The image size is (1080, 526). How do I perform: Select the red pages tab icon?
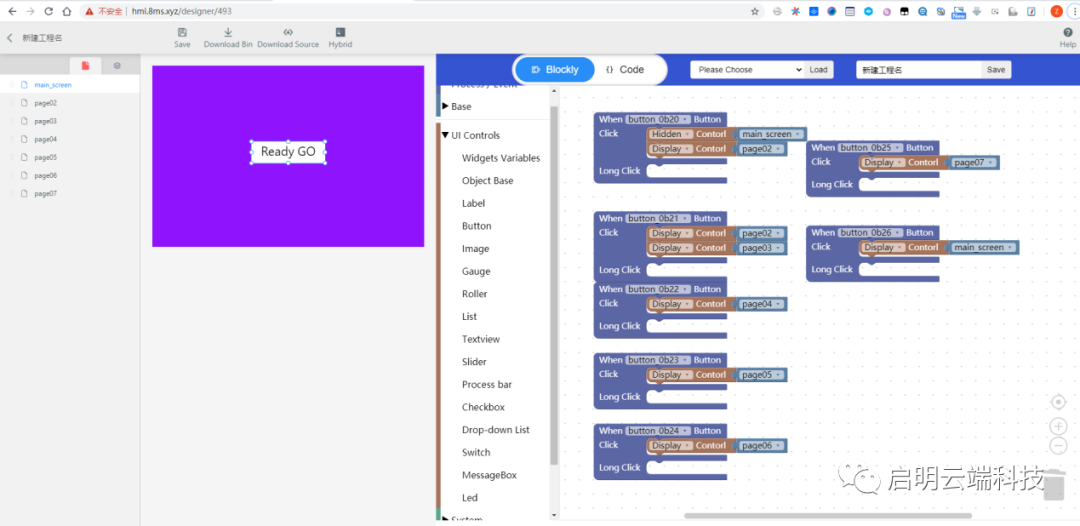coord(85,65)
